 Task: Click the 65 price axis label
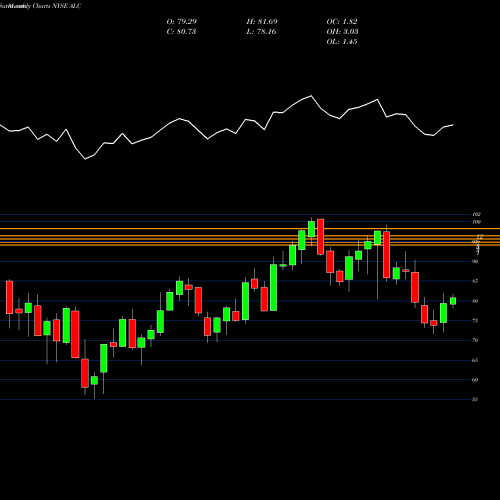475,360
